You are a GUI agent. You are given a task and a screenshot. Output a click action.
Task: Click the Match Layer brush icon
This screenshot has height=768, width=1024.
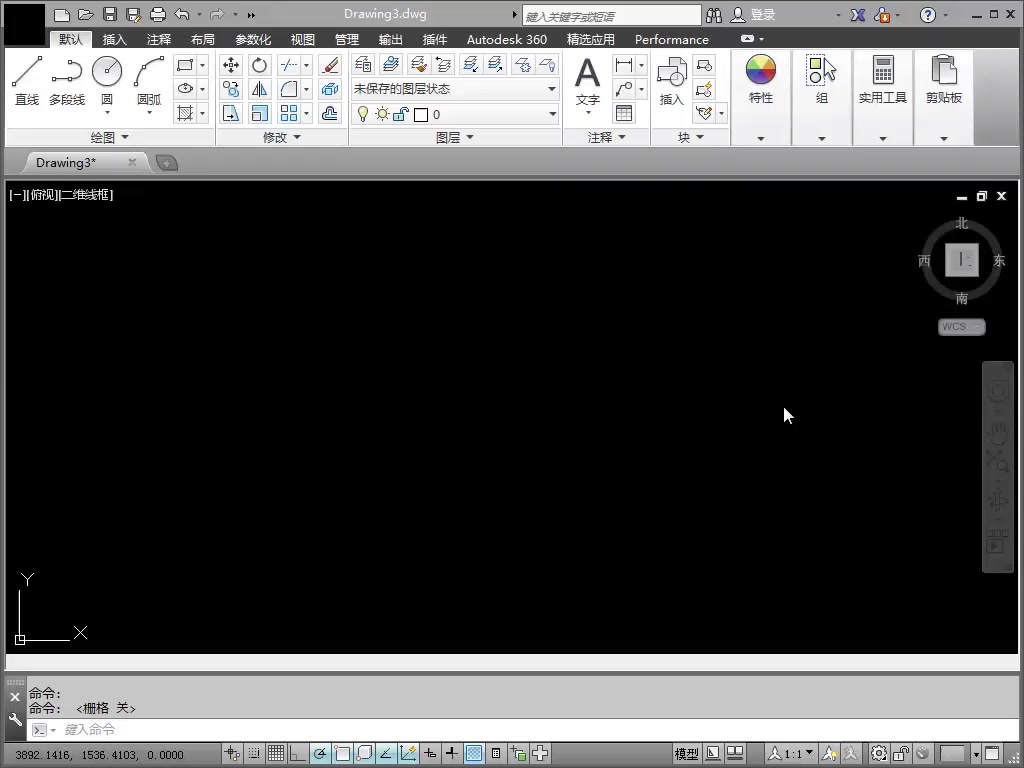tap(418, 64)
